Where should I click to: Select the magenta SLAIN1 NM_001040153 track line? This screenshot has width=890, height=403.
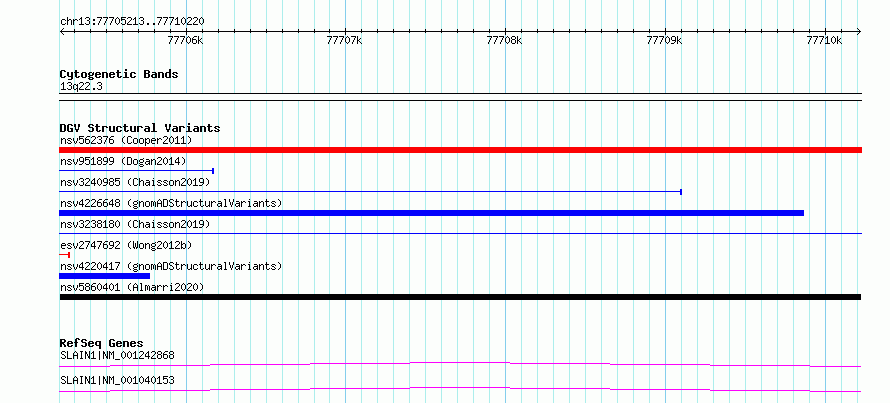tap(460, 389)
